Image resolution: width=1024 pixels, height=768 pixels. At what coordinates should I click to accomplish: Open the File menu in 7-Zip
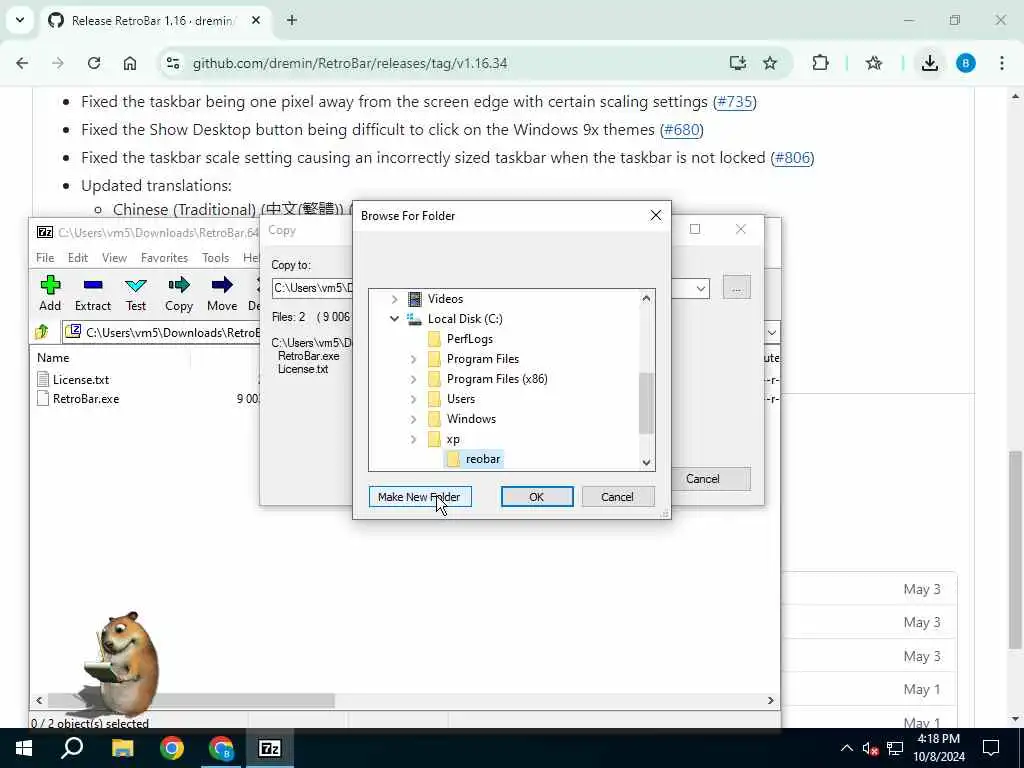click(x=45, y=258)
